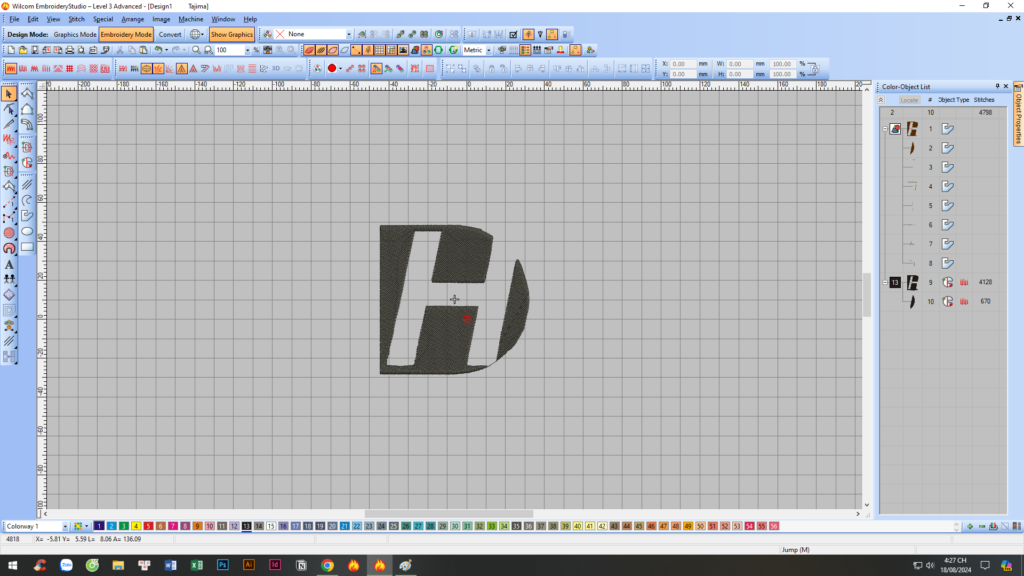Viewport: 1024px width, 576px height.
Task: Switch to Graphics Mode
Action: [x=75, y=34]
